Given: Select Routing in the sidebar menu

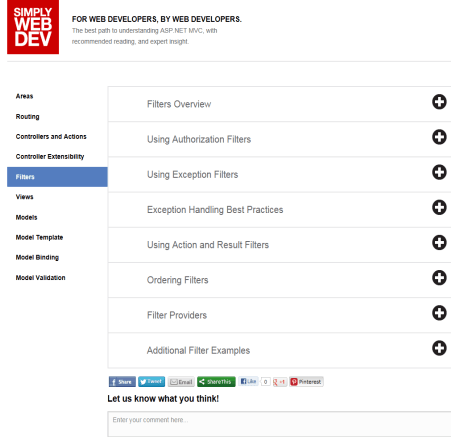Looking at the screenshot, I should point(27,117).
